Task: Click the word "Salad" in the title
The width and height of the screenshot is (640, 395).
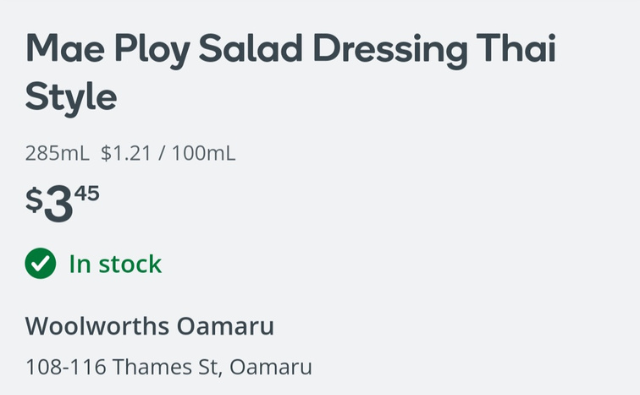Action: (x=250, y=48)
